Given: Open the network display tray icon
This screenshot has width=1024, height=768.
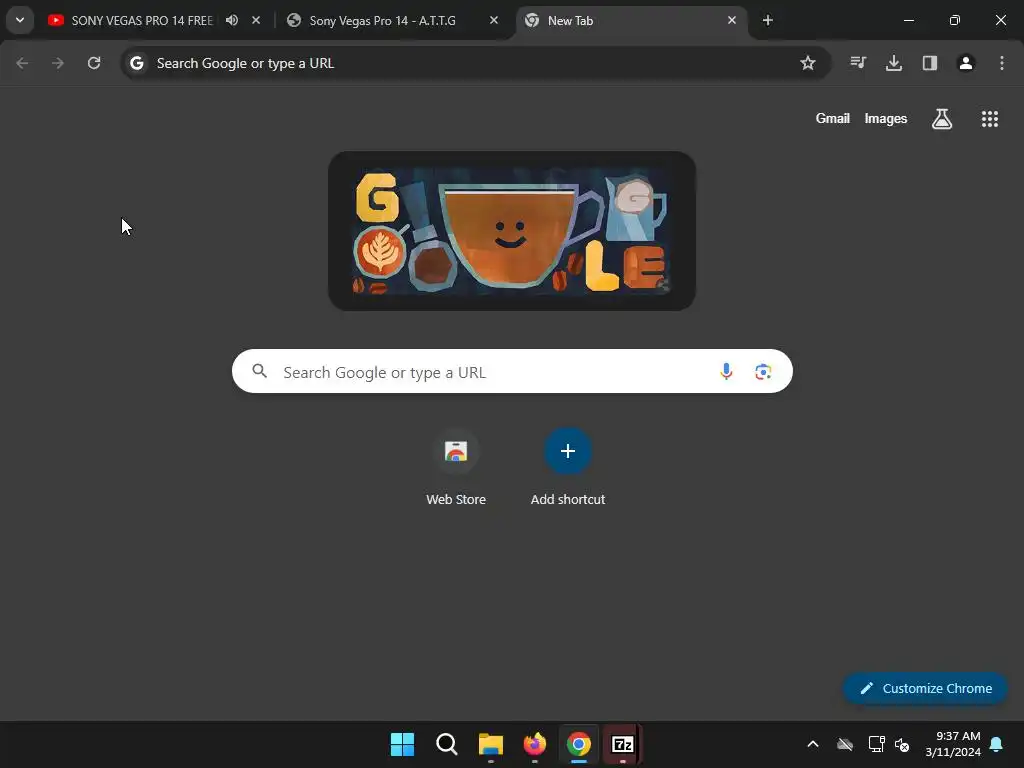Looking at the screenshot, I should pos(876,744).
